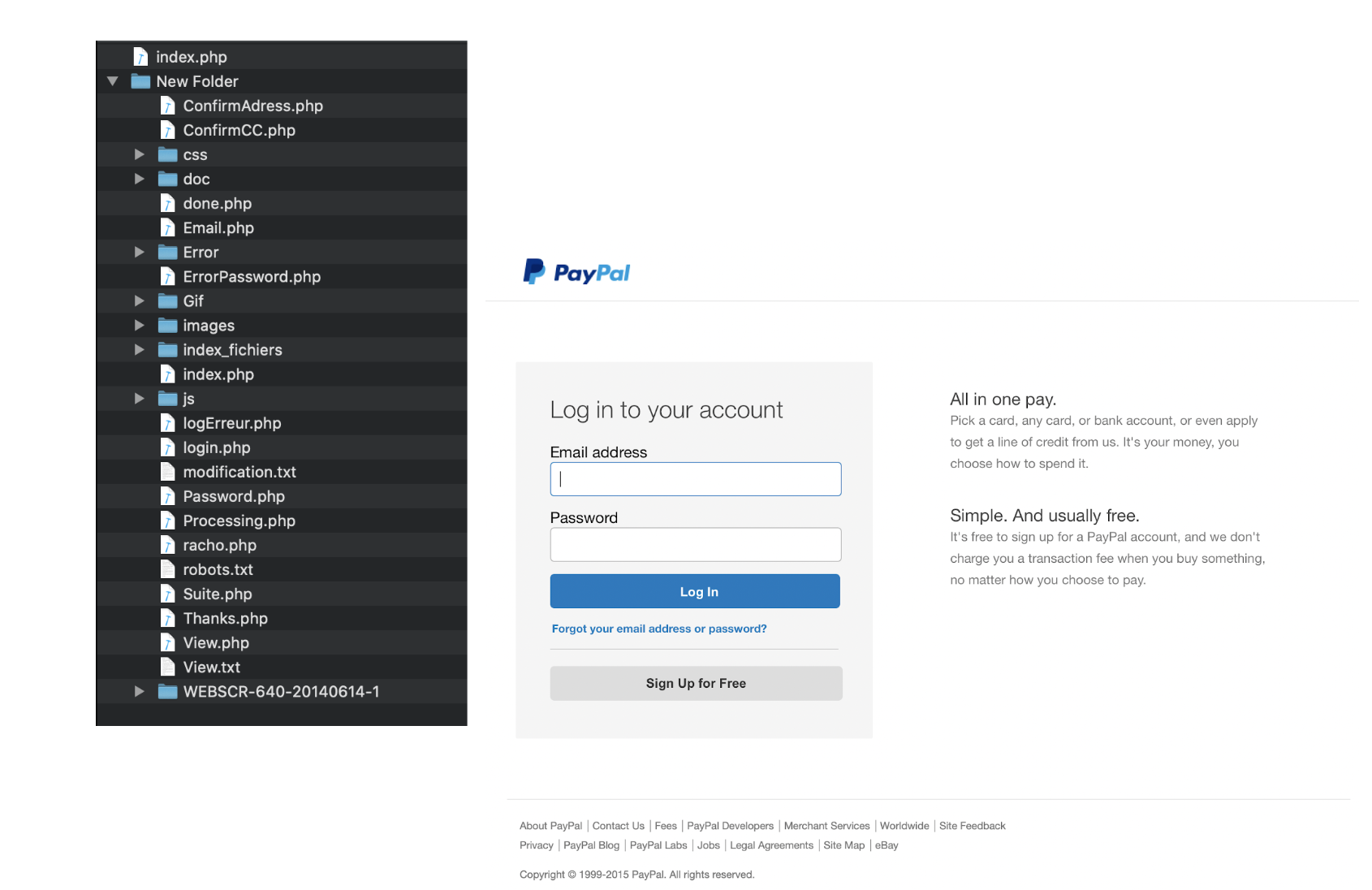Image resolution: width=1372 pixels, height=890 pixels.
Task: Select the racho.php file icon
Action: [168, 545]
